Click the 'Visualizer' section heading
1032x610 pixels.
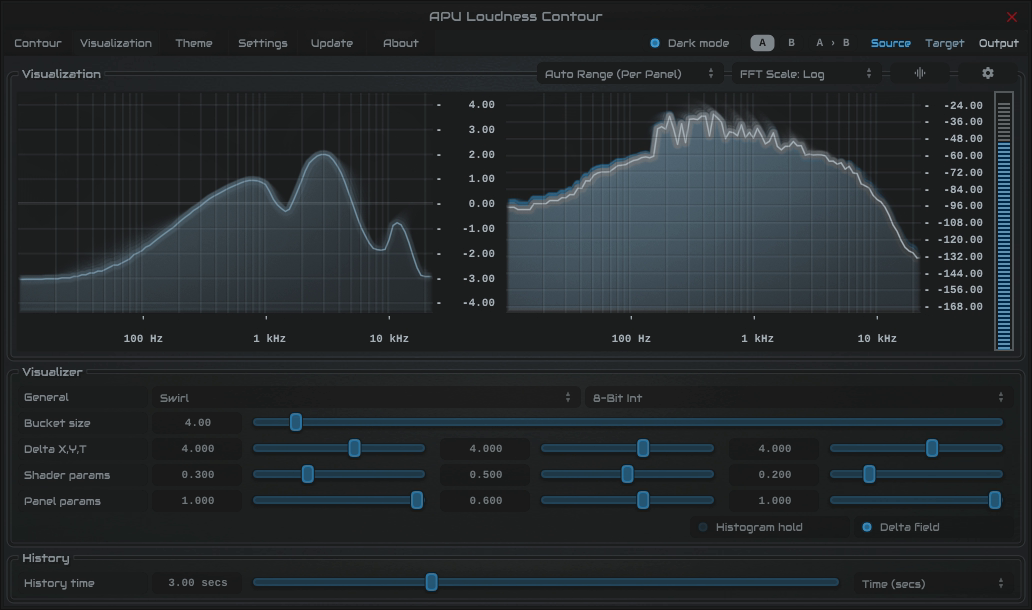coord(52,372)
